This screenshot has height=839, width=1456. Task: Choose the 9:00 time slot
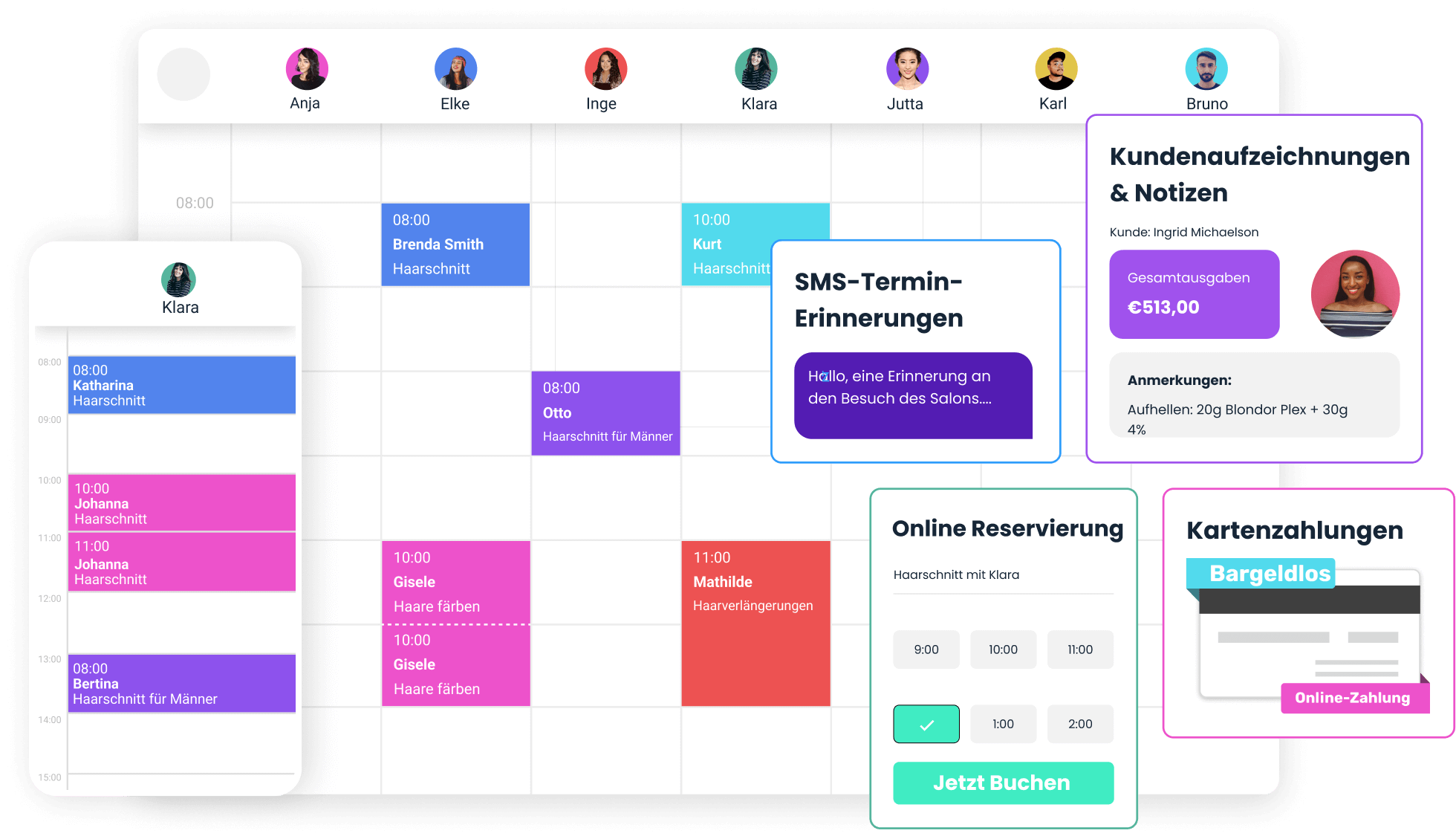[926, 649]
